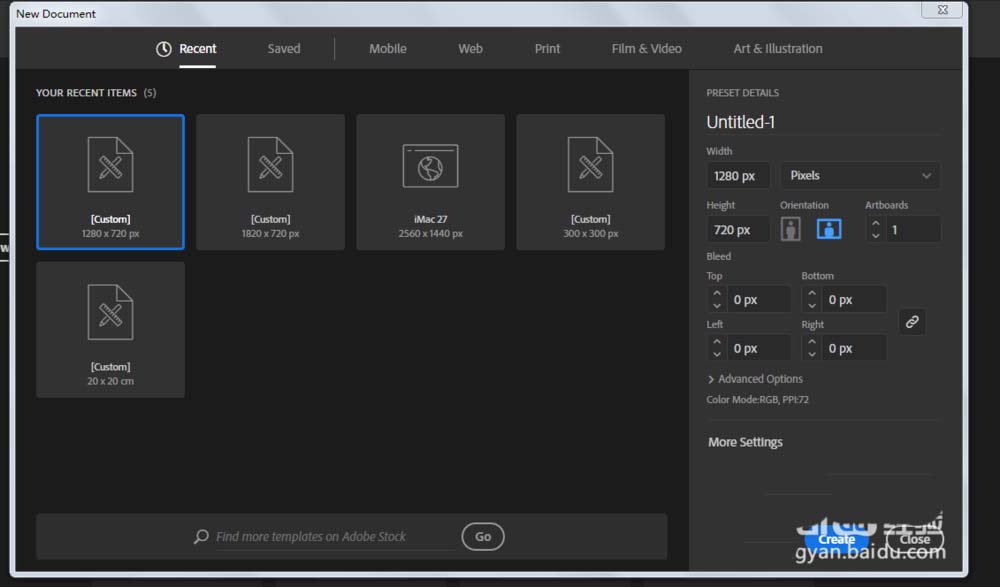Decrease Right bleed value with down arrow

coord(812,354)
